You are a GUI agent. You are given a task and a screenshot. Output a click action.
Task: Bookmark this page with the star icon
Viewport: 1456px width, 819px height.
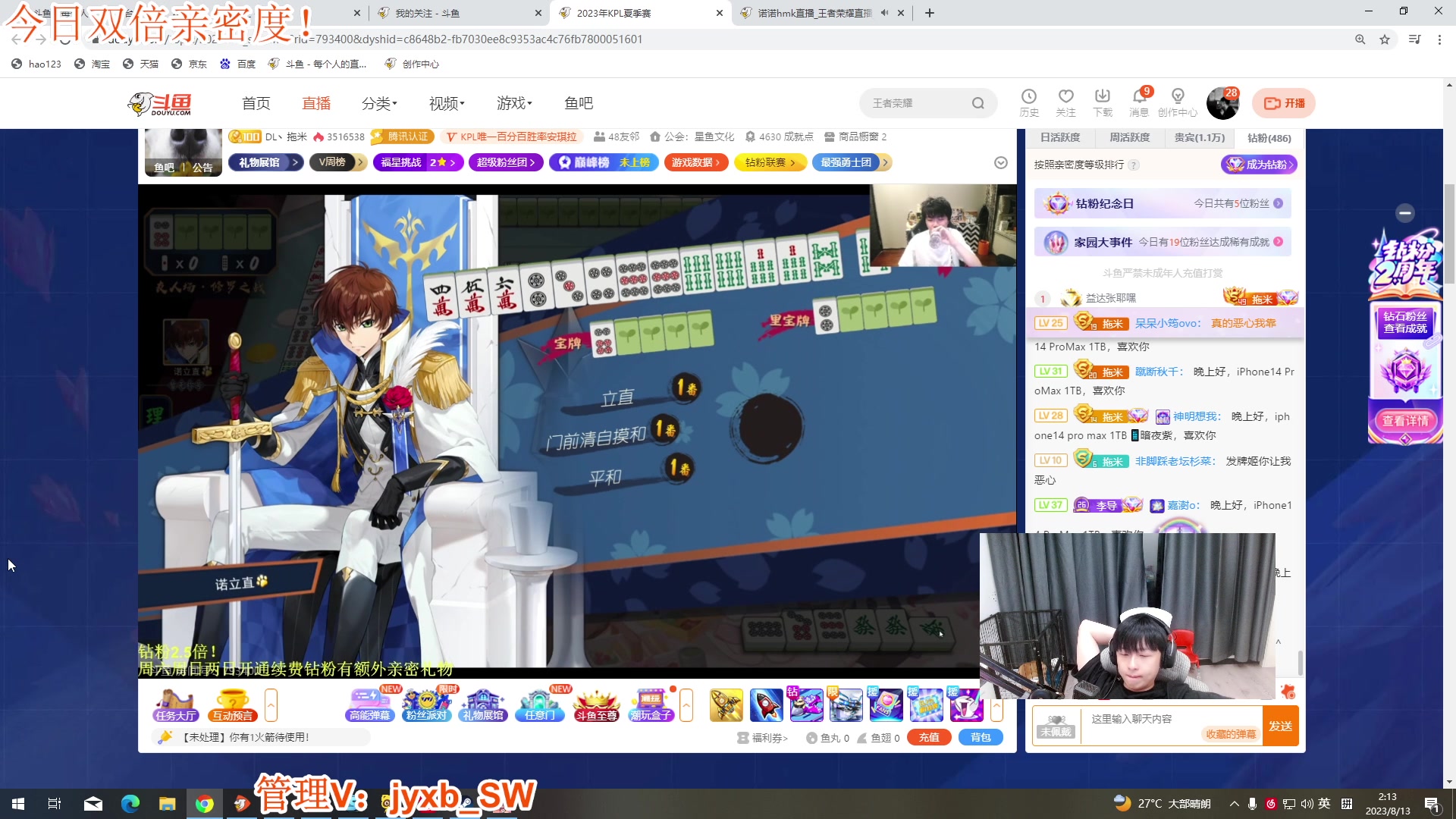tap(1385, 39)
